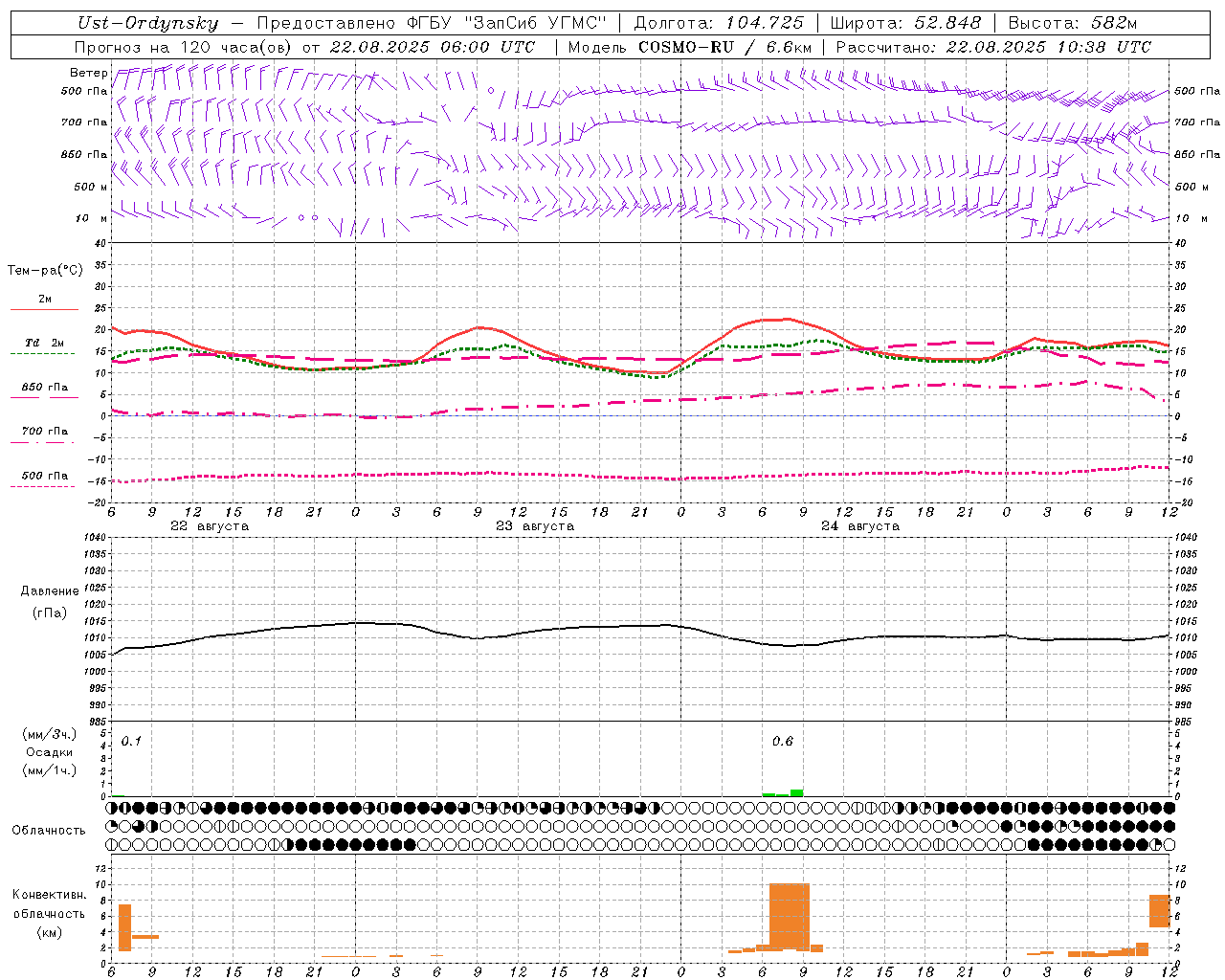Screen dimensions: 1225x980
Task: Click the dashed line sample under Td 2м legend
Action: tap(44, 353)
